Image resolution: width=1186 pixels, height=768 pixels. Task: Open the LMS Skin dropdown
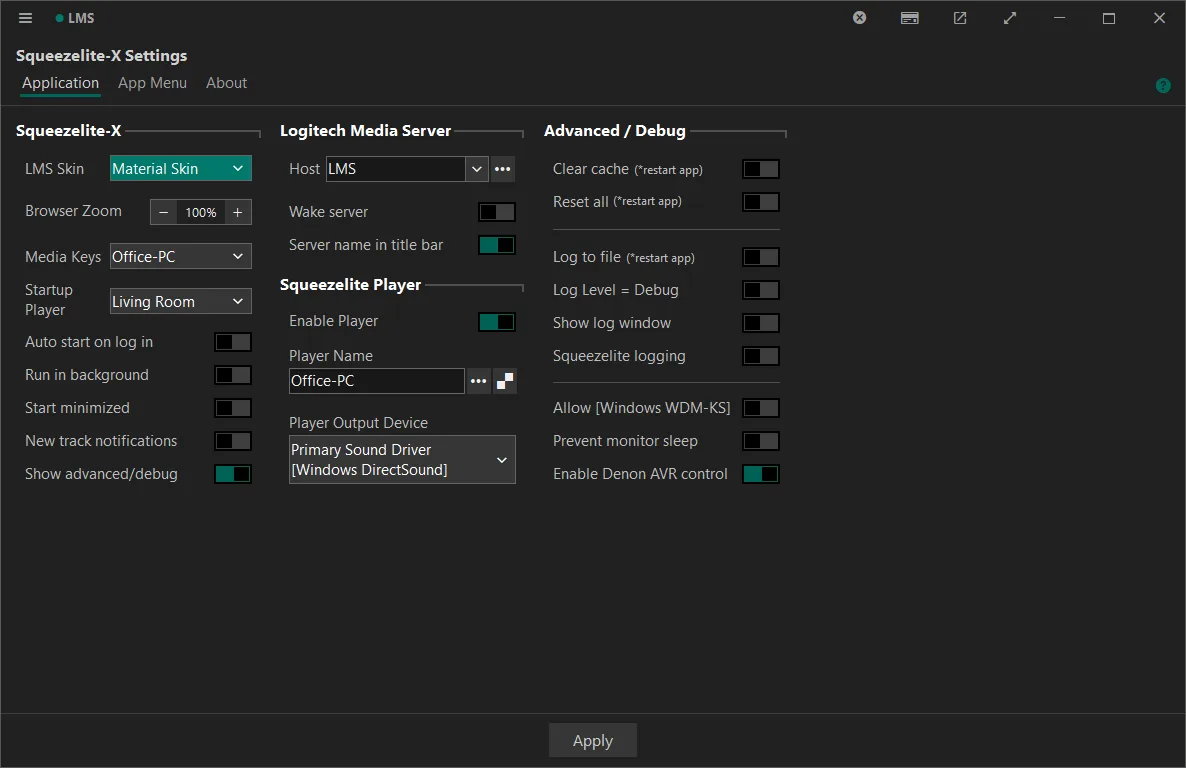(181, 168)
